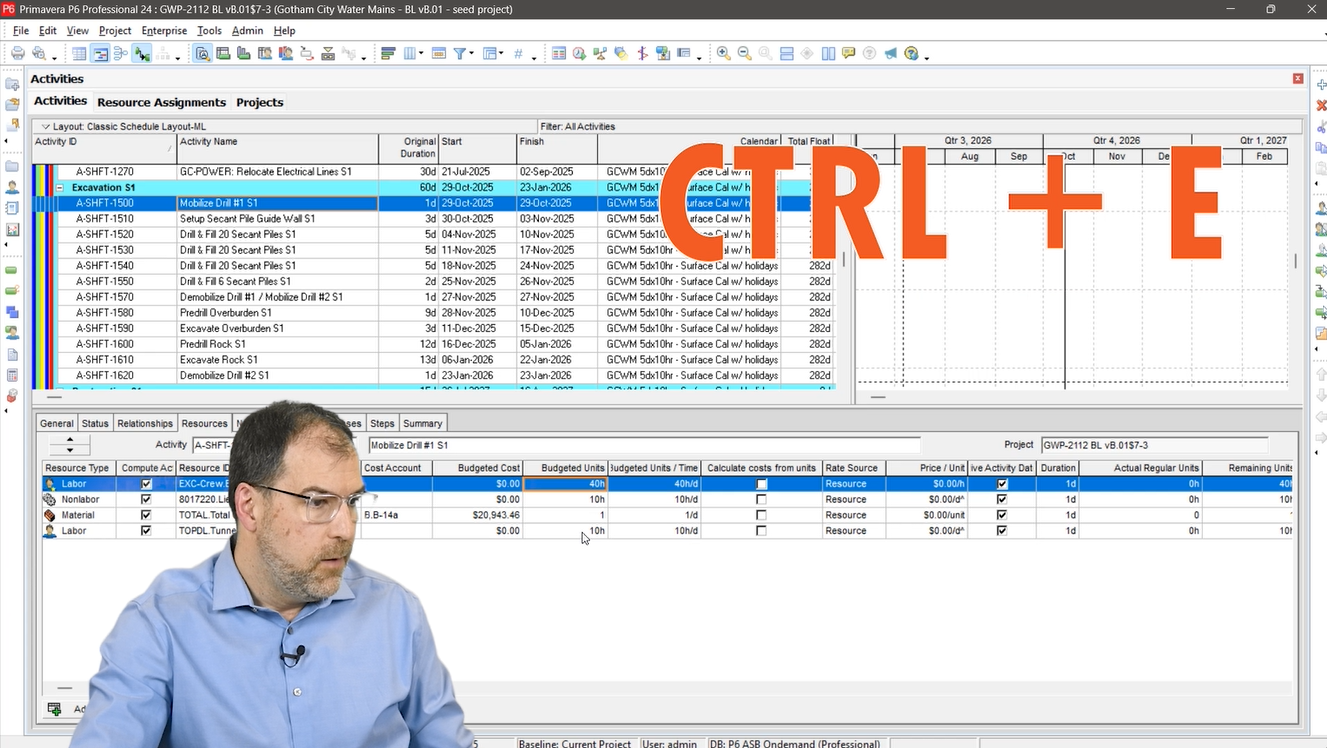Open the Help icon dropdown arrow
The width and height of the screenshot is (1327, 748).
pyautogui.click(x=926, y=56)
